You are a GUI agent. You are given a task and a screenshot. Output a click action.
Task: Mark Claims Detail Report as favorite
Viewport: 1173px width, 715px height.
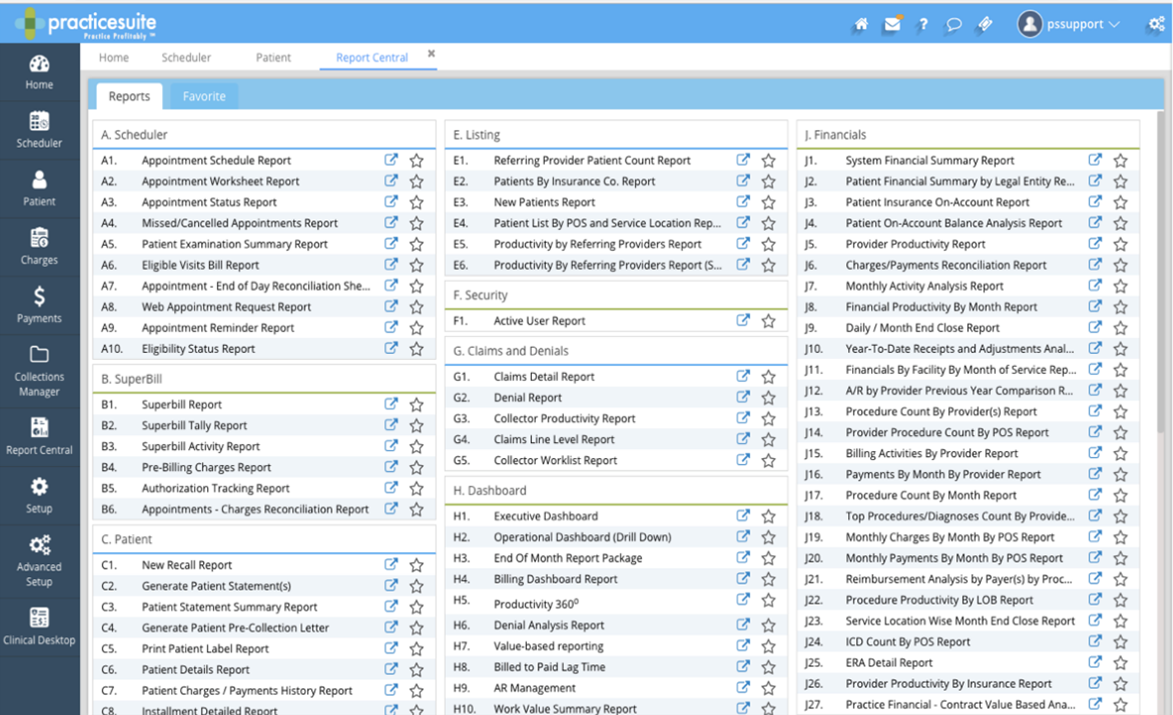(x=768, y=375)
